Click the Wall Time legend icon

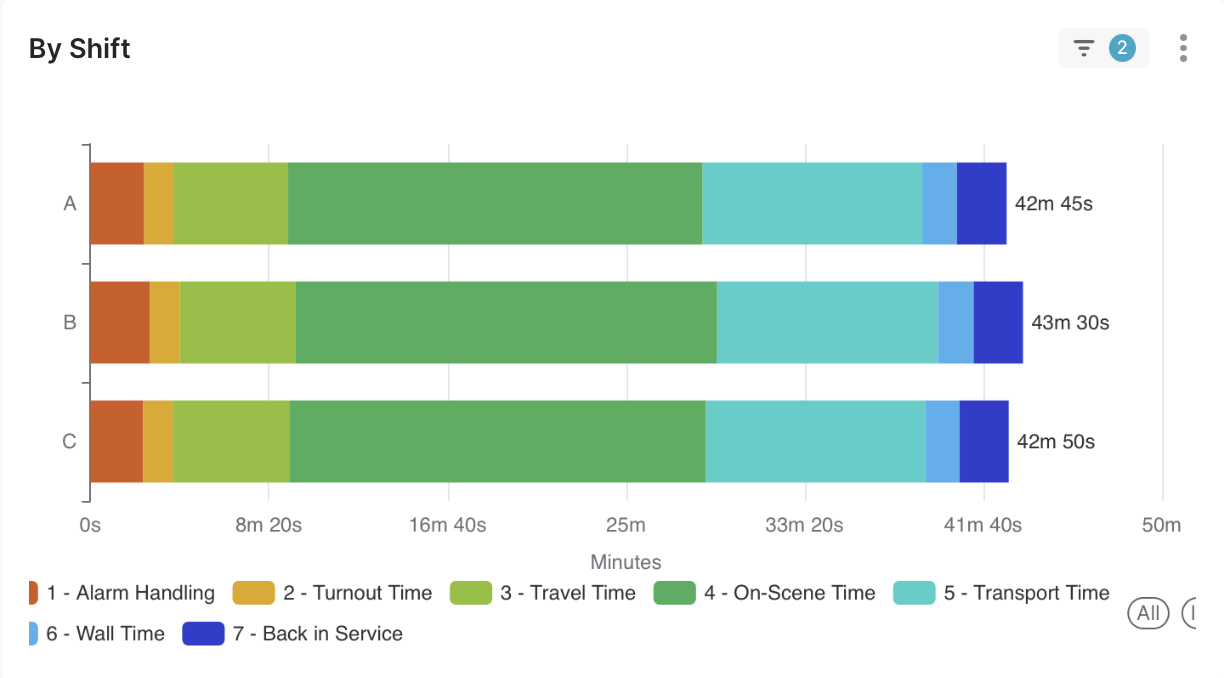pos(33,634)
